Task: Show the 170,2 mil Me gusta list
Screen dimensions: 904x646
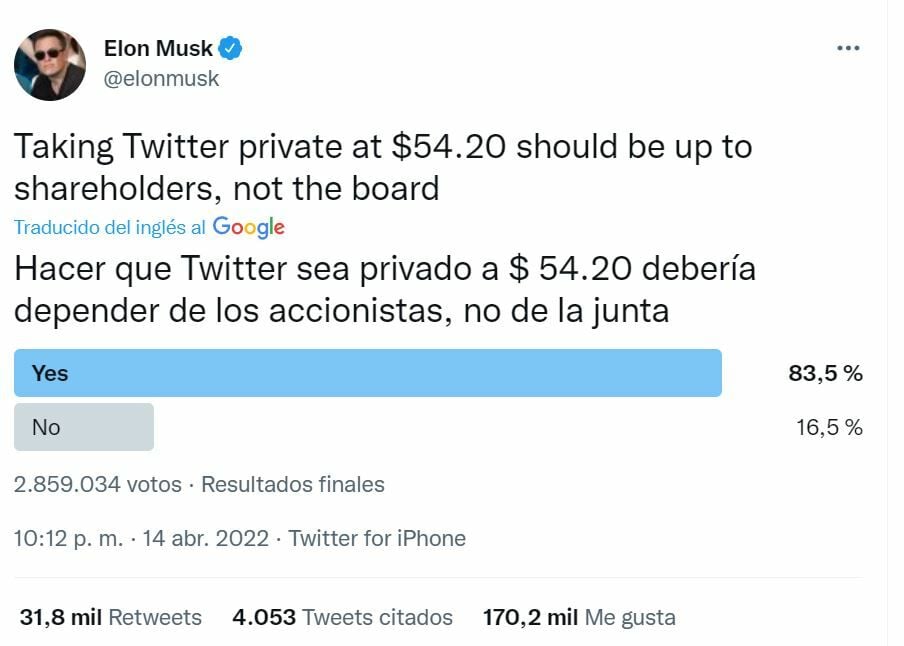Action: pyautogui.click(x=578, y=618)
